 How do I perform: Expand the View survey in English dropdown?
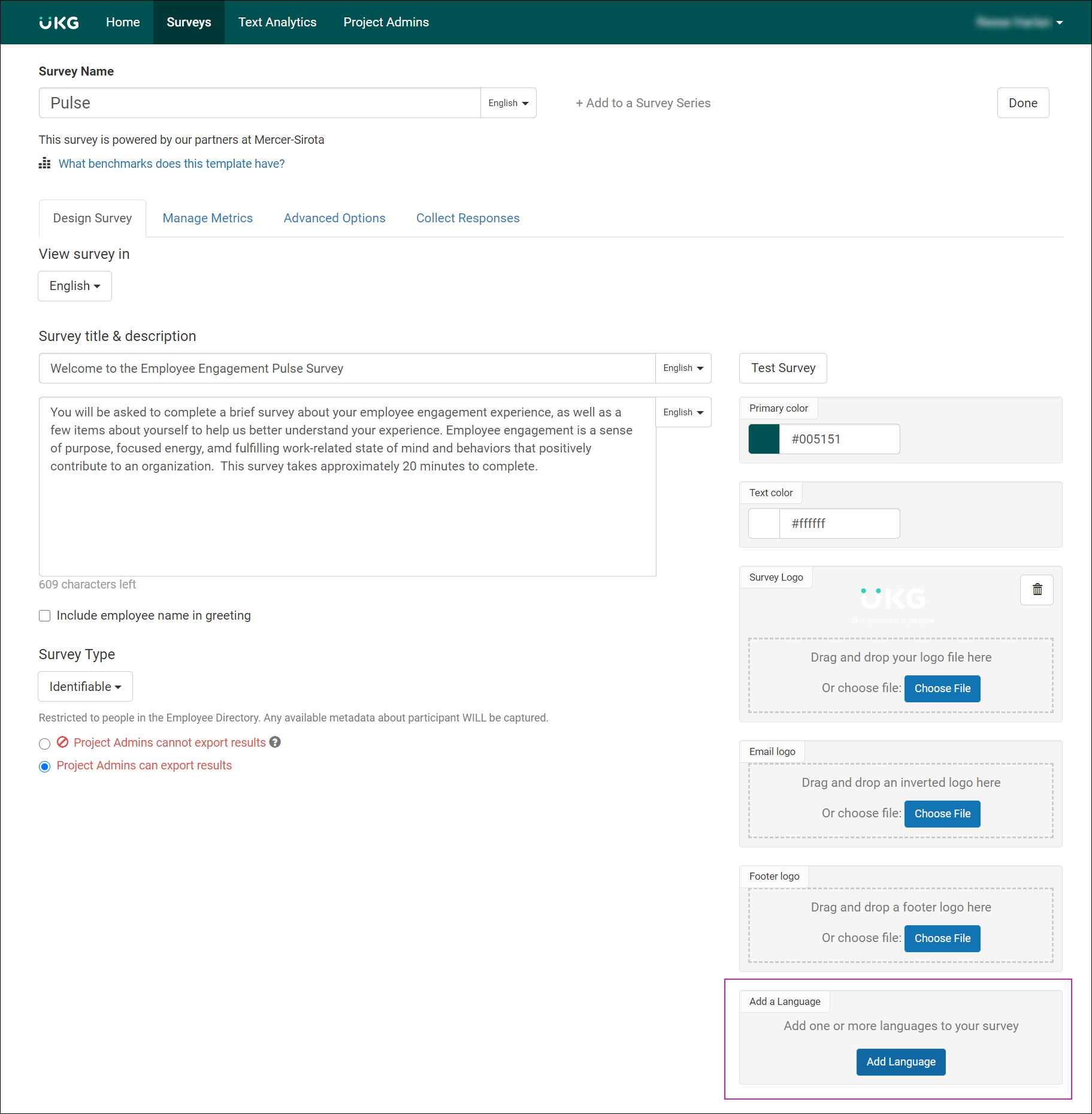[75, 286]
